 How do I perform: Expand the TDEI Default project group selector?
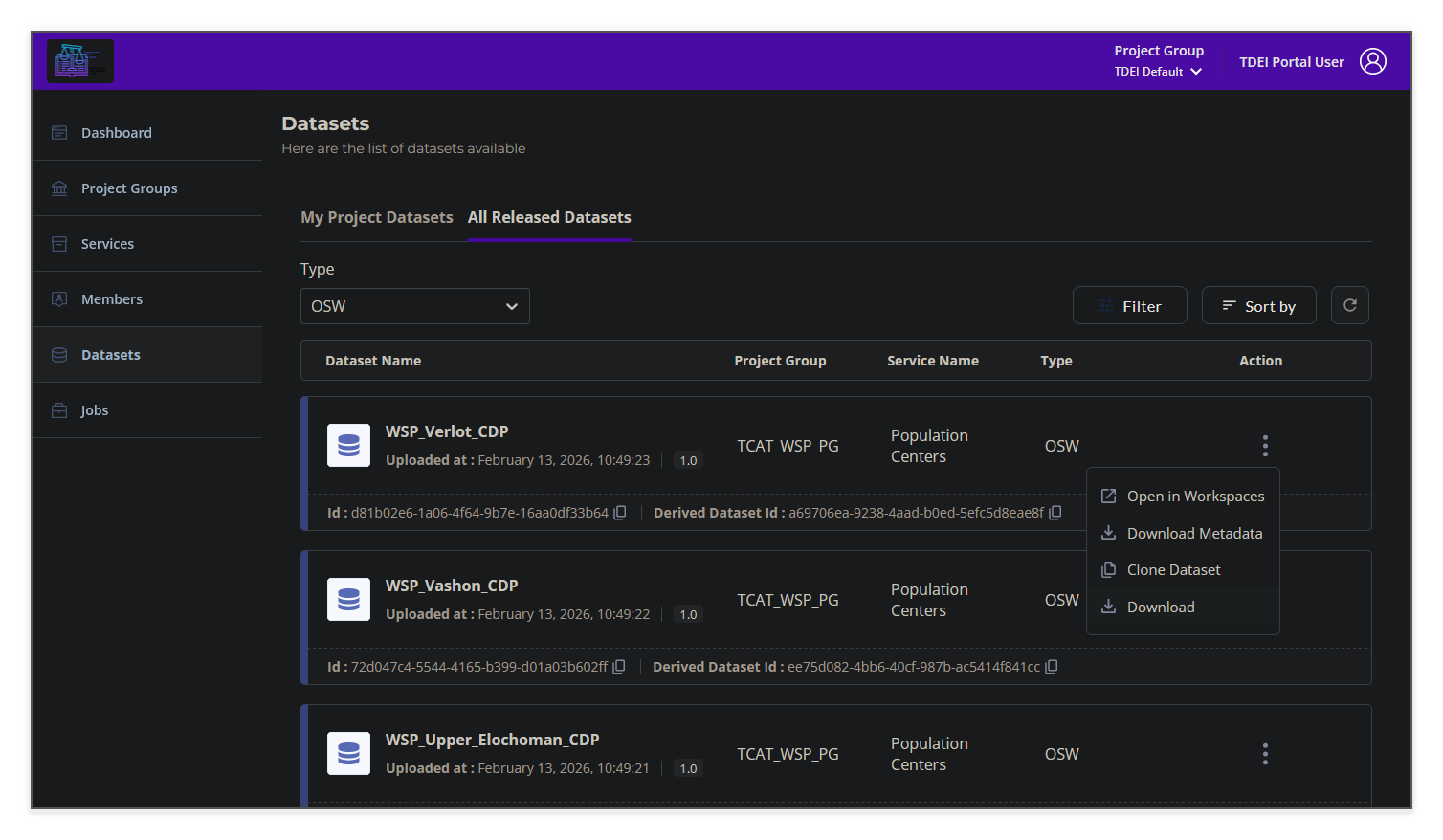click(1158, 71)
